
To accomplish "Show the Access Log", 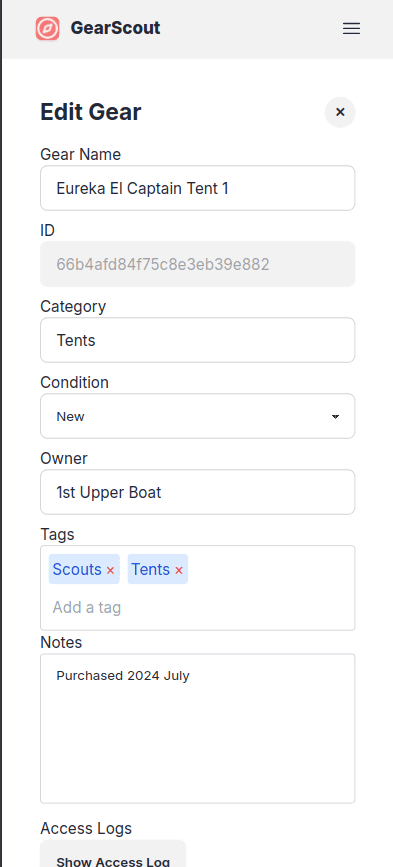I will [113, 855].
